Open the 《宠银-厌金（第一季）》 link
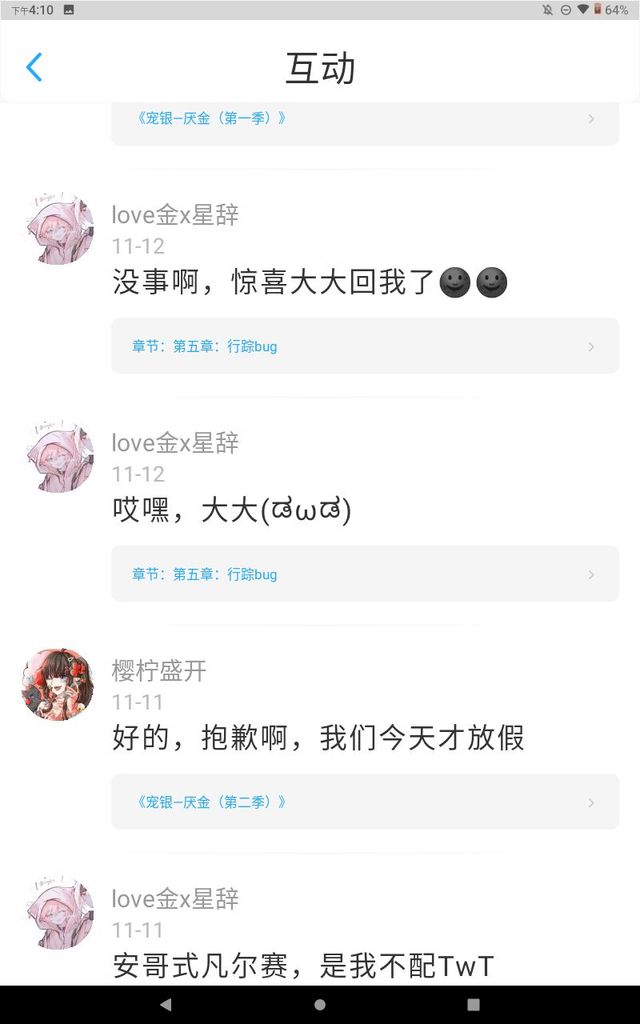The width and height of the screenshot is (640, 1024). pyautogui.click(x=210, y=118)
